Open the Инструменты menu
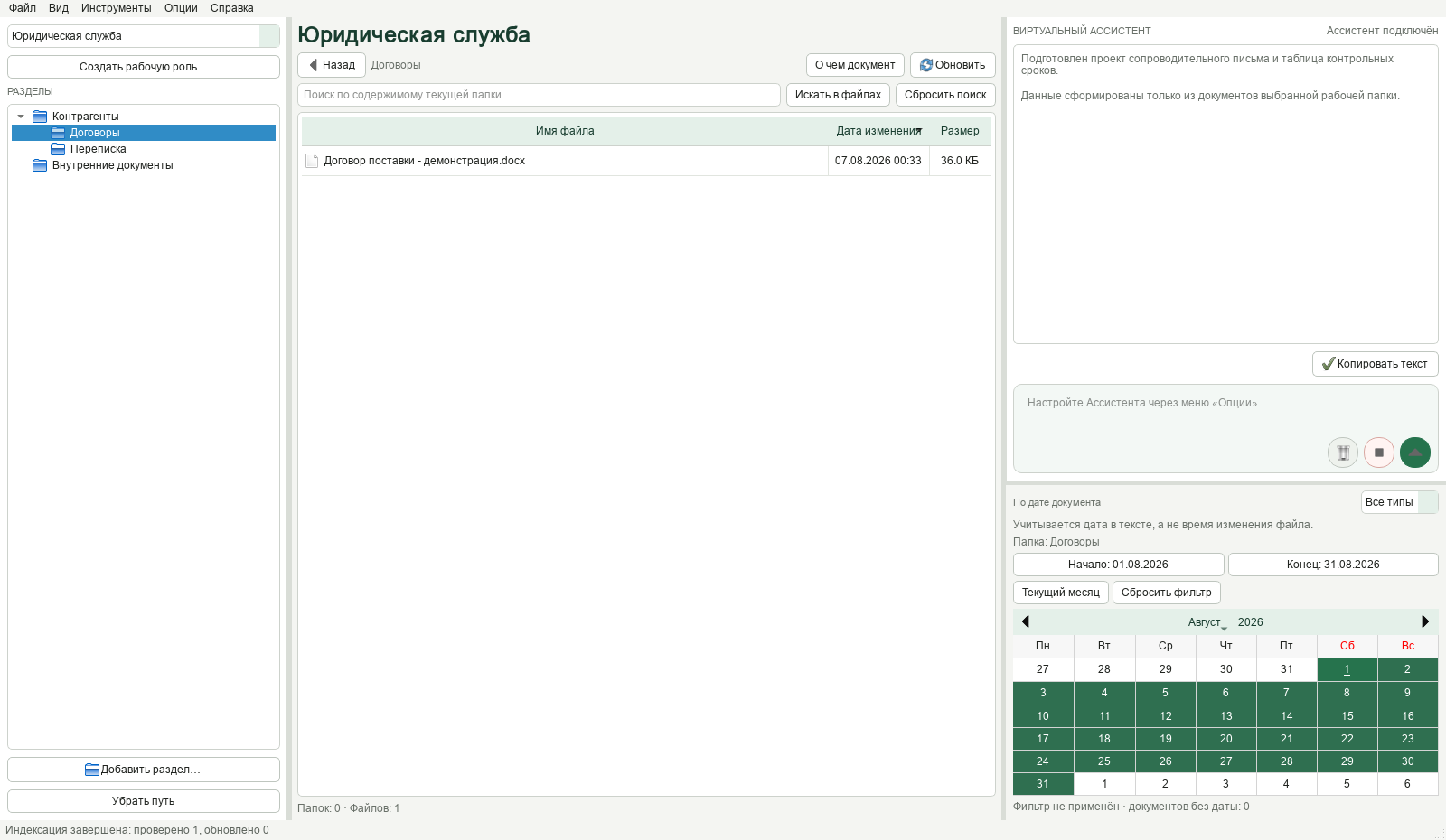The width and height of the screenshot is (1446, 840). 117,8
